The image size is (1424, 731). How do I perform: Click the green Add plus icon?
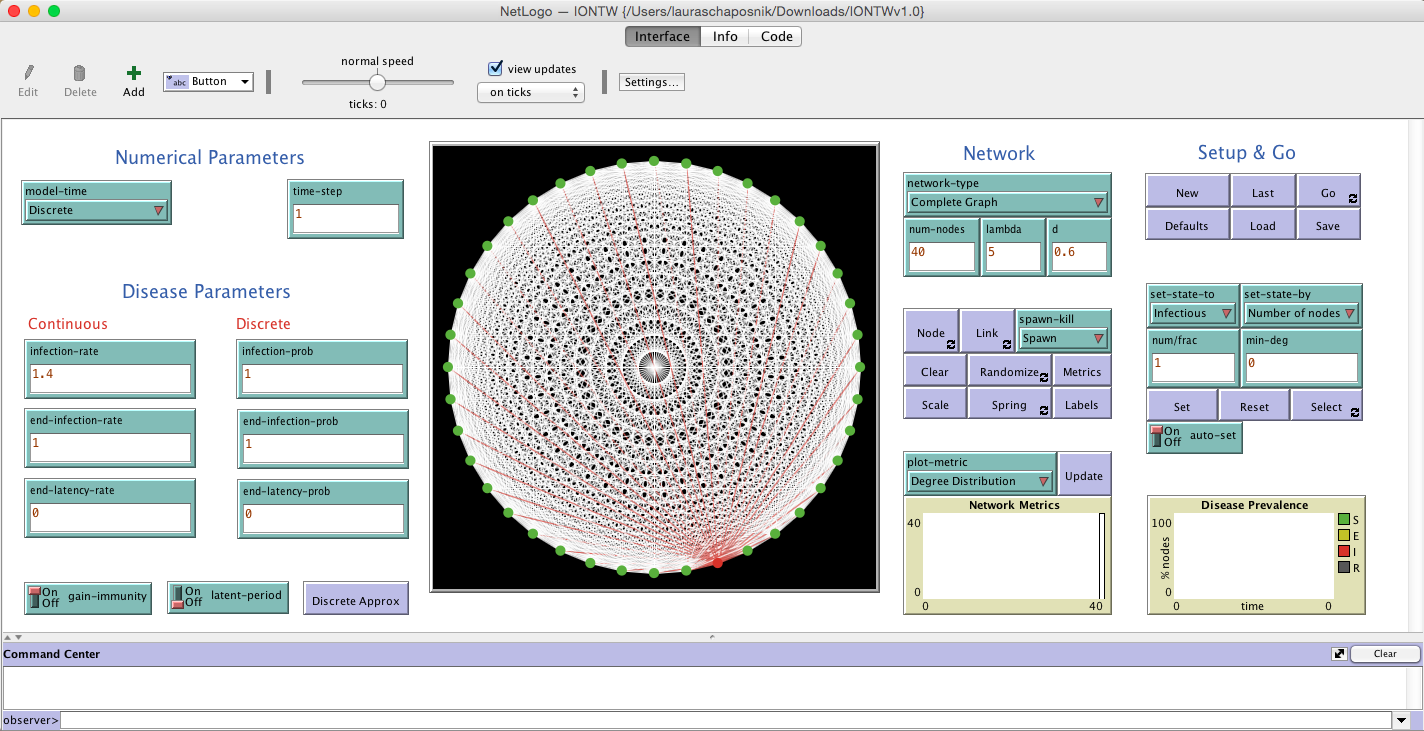coord(134,73)
